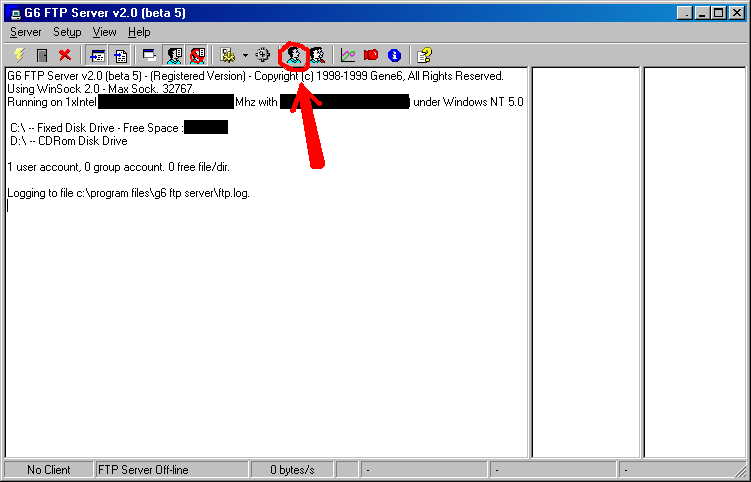This screenshot has height=482, width=751.
Task: Click the red camera record icon
Action: click(371, 55)
